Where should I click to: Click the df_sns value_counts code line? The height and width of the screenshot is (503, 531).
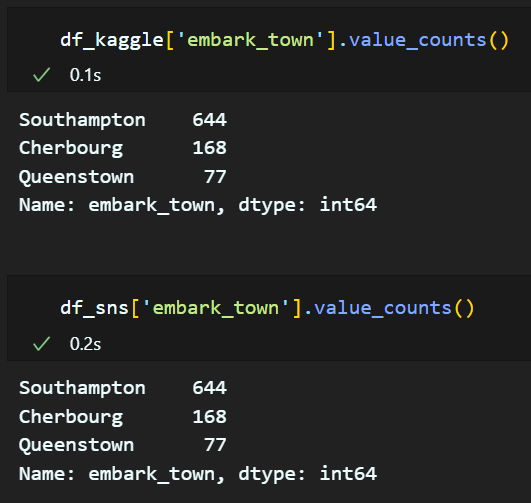[x=267, y=309]
